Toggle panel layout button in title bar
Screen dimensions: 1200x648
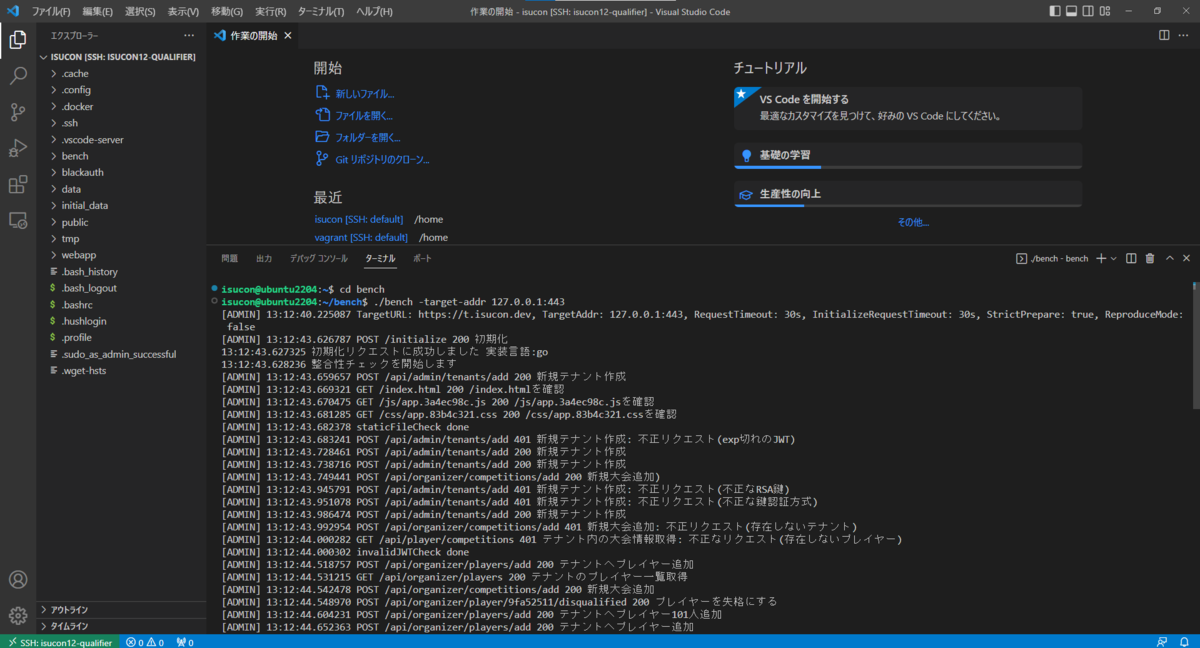1072,11
